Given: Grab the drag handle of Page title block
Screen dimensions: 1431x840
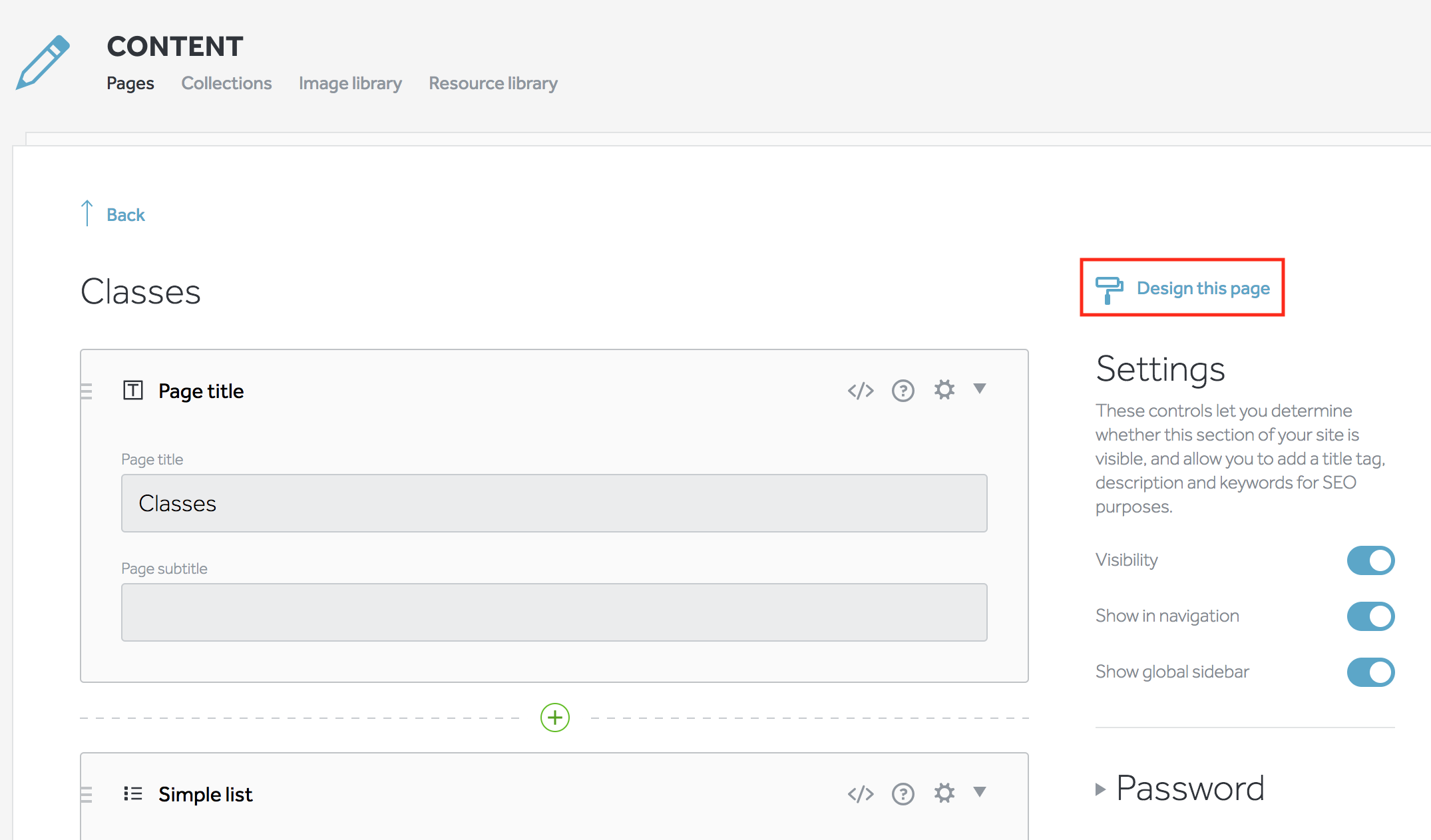Looking at the screenshot, I should (87, 391).
